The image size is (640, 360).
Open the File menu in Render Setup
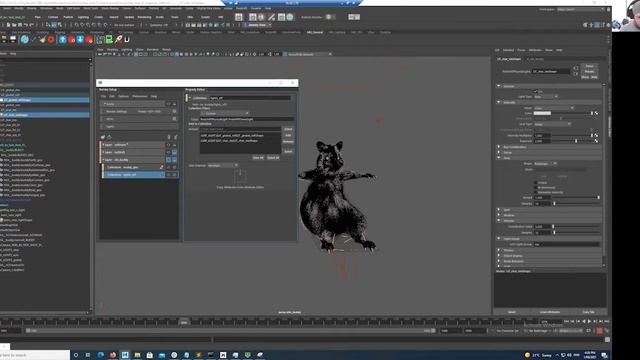pyautogui.click(x=104, y=96)
